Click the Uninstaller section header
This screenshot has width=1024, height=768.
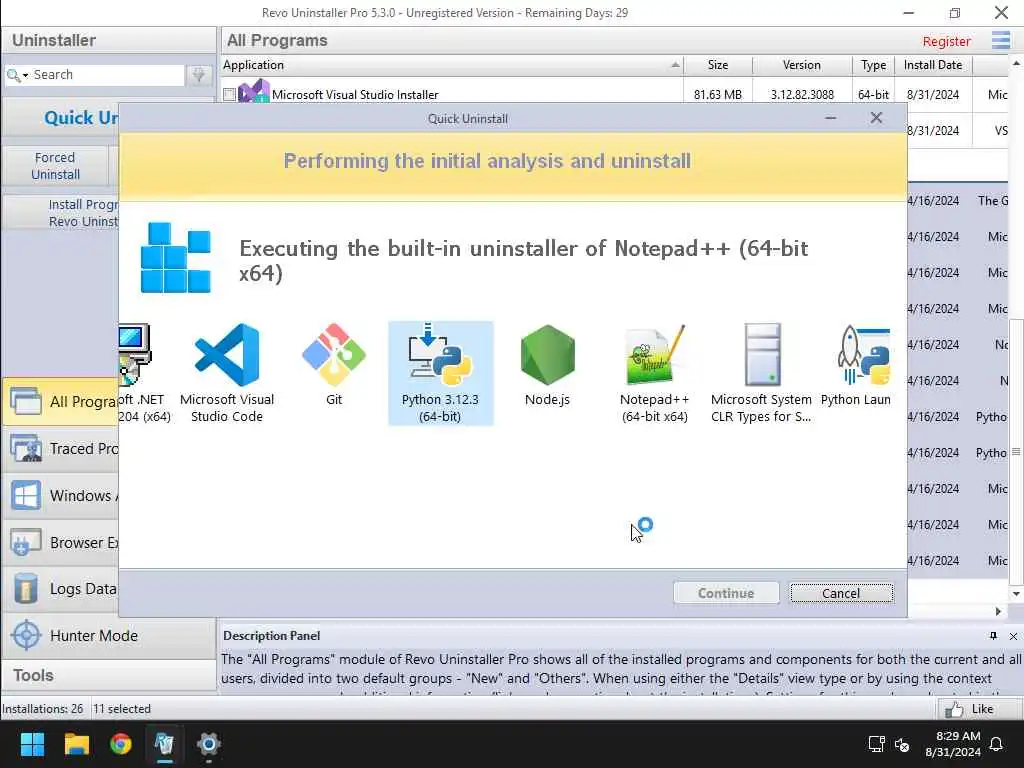click(108, 40)
